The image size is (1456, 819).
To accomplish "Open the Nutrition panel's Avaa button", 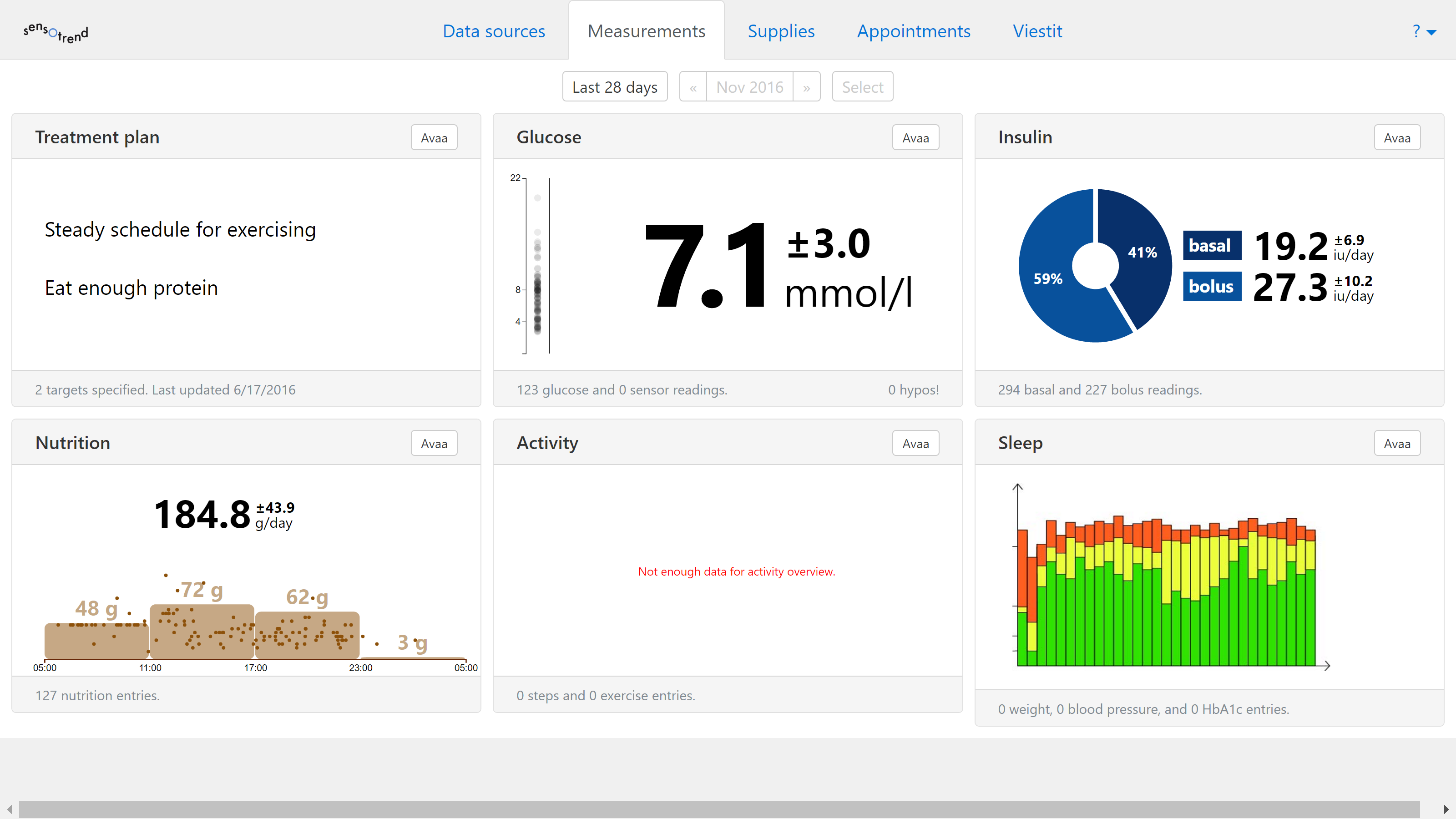I will [x=434, y=444].
